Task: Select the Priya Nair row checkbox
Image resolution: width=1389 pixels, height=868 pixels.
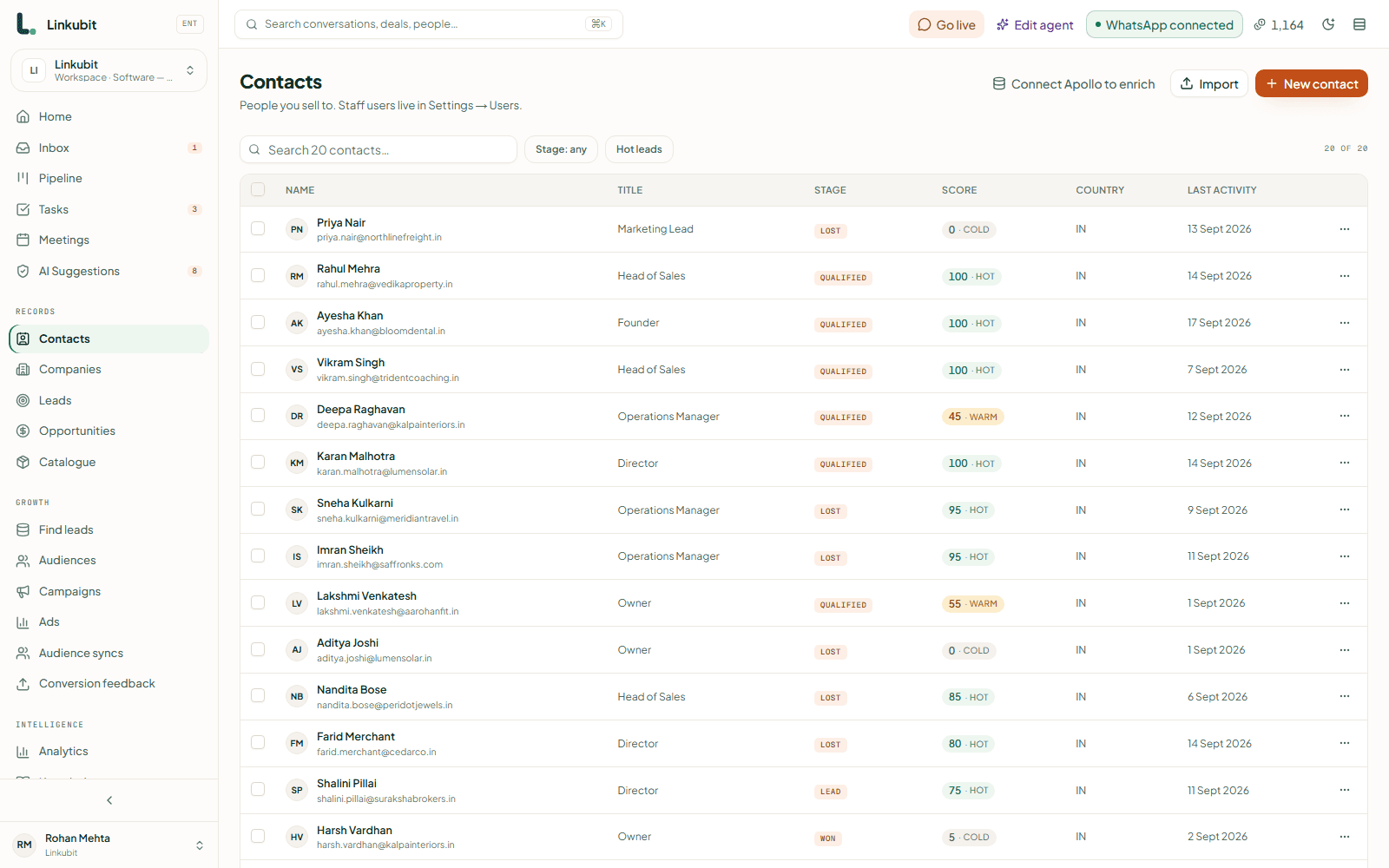Action: 258,228
